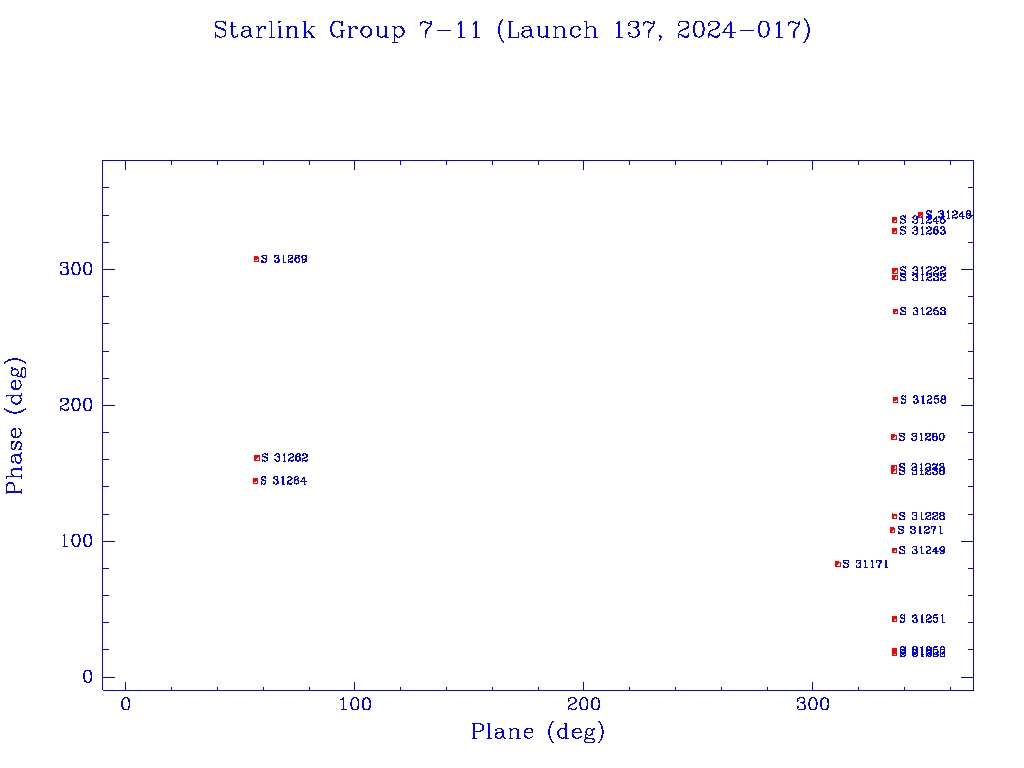
Task: Click the '0' tick on Phase axis
Action: click(x=88, y=677)
